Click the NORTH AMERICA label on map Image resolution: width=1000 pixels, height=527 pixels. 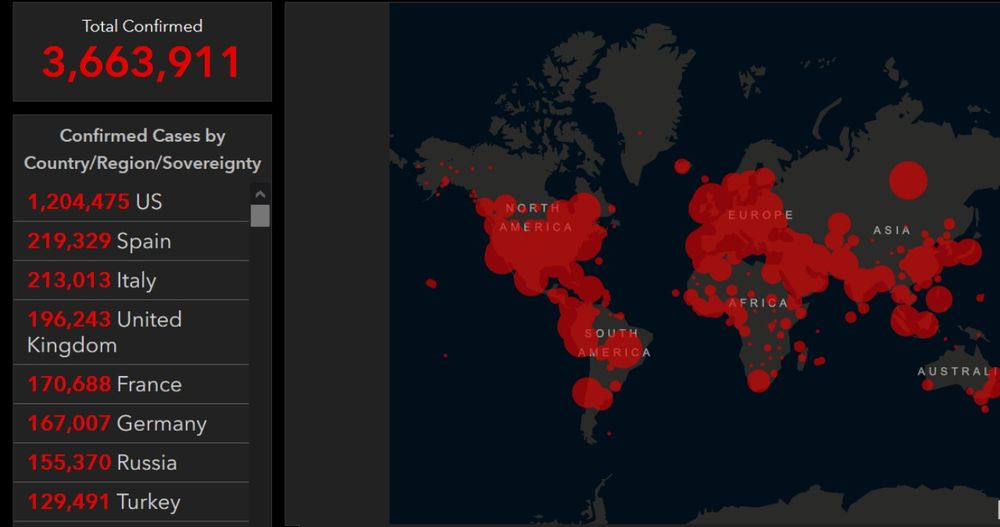point(536,218)
